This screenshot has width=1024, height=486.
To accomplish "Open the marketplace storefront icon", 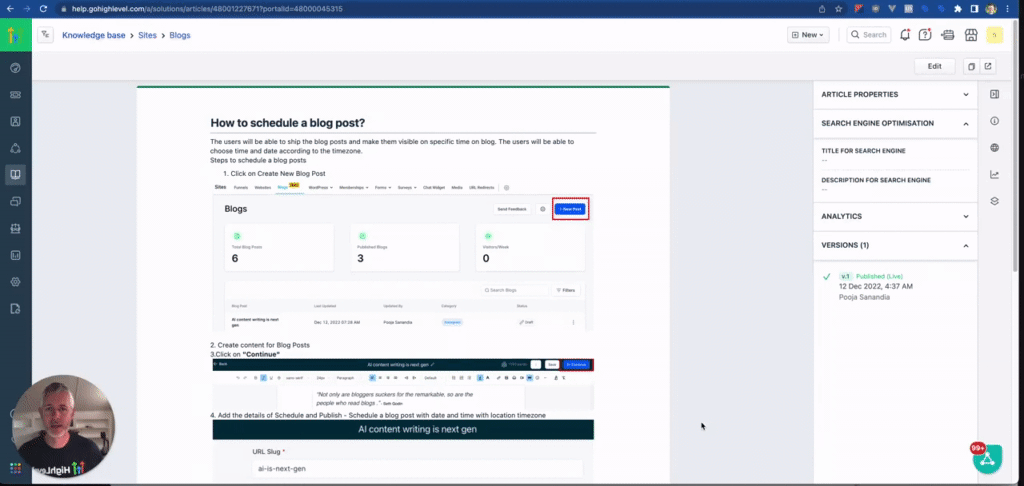I will pos(971,35).
